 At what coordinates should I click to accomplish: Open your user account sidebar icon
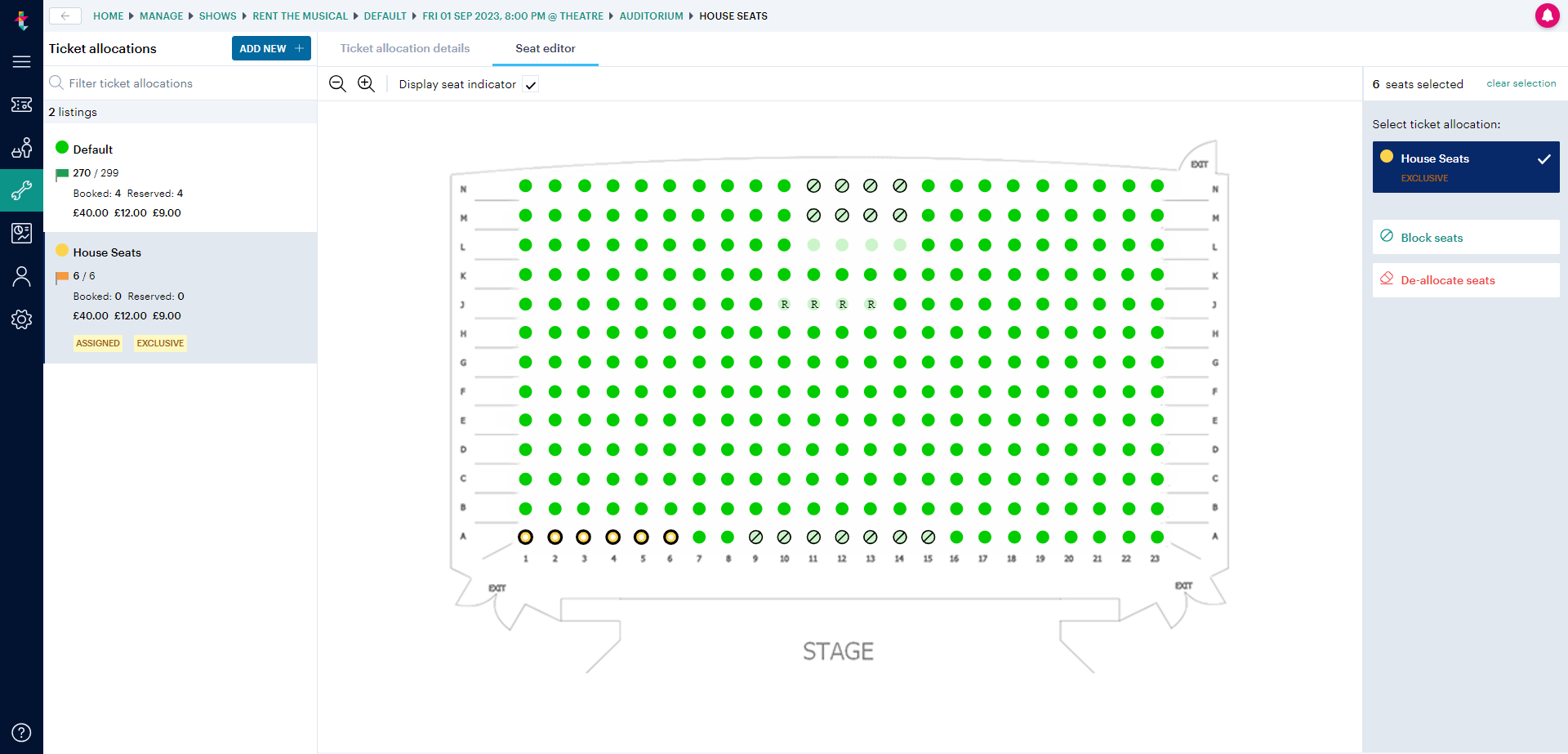point(21,276)
